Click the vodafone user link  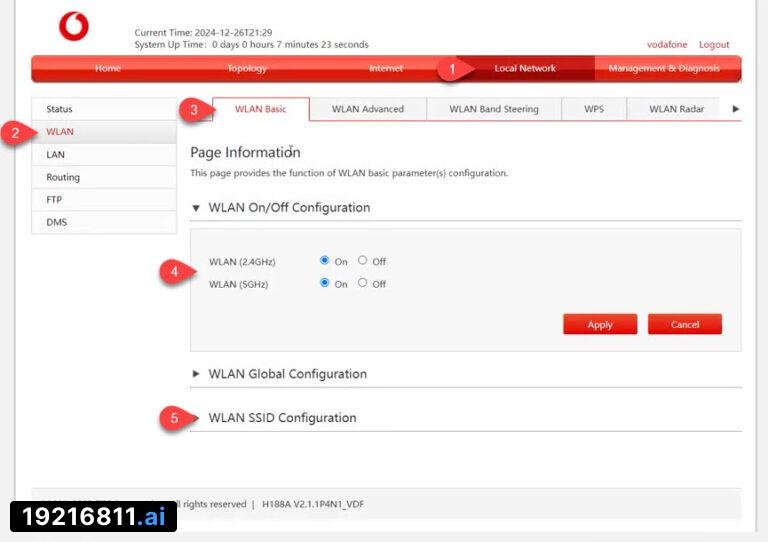point(667,45)
